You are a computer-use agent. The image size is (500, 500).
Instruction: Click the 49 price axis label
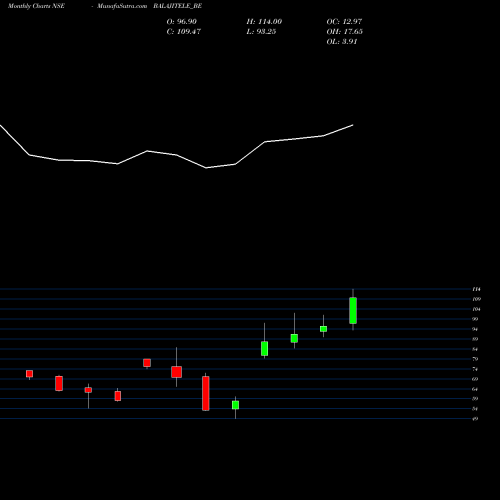click(475, 419)
